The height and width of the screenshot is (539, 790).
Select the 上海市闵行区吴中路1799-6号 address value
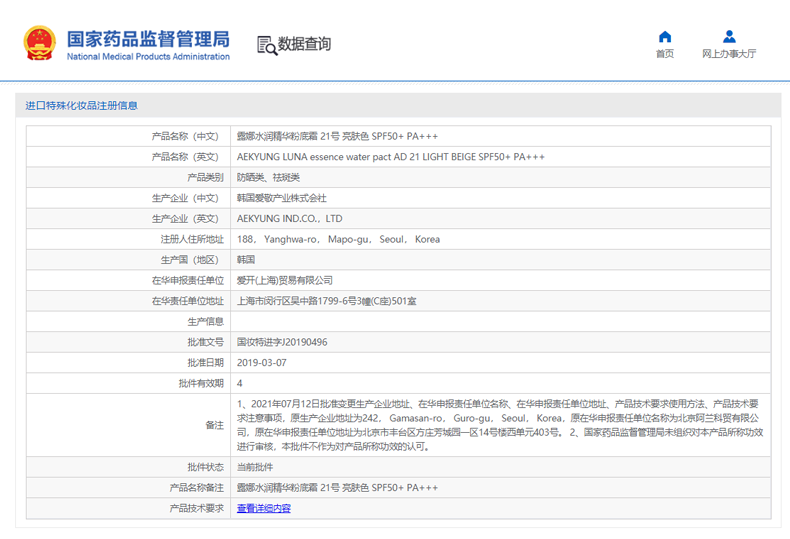pyautogui.click(x=326, y=301)
